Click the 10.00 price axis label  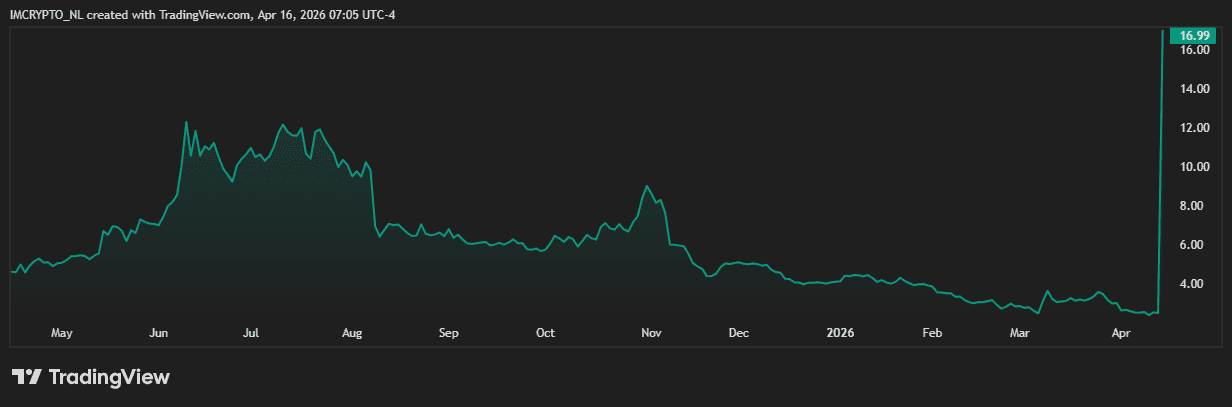[1195, 167]
